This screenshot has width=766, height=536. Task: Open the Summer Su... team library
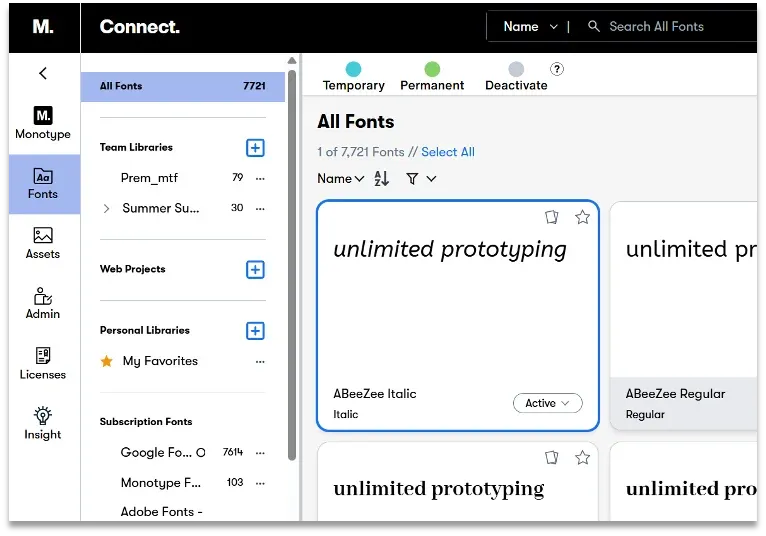(161, 208)
